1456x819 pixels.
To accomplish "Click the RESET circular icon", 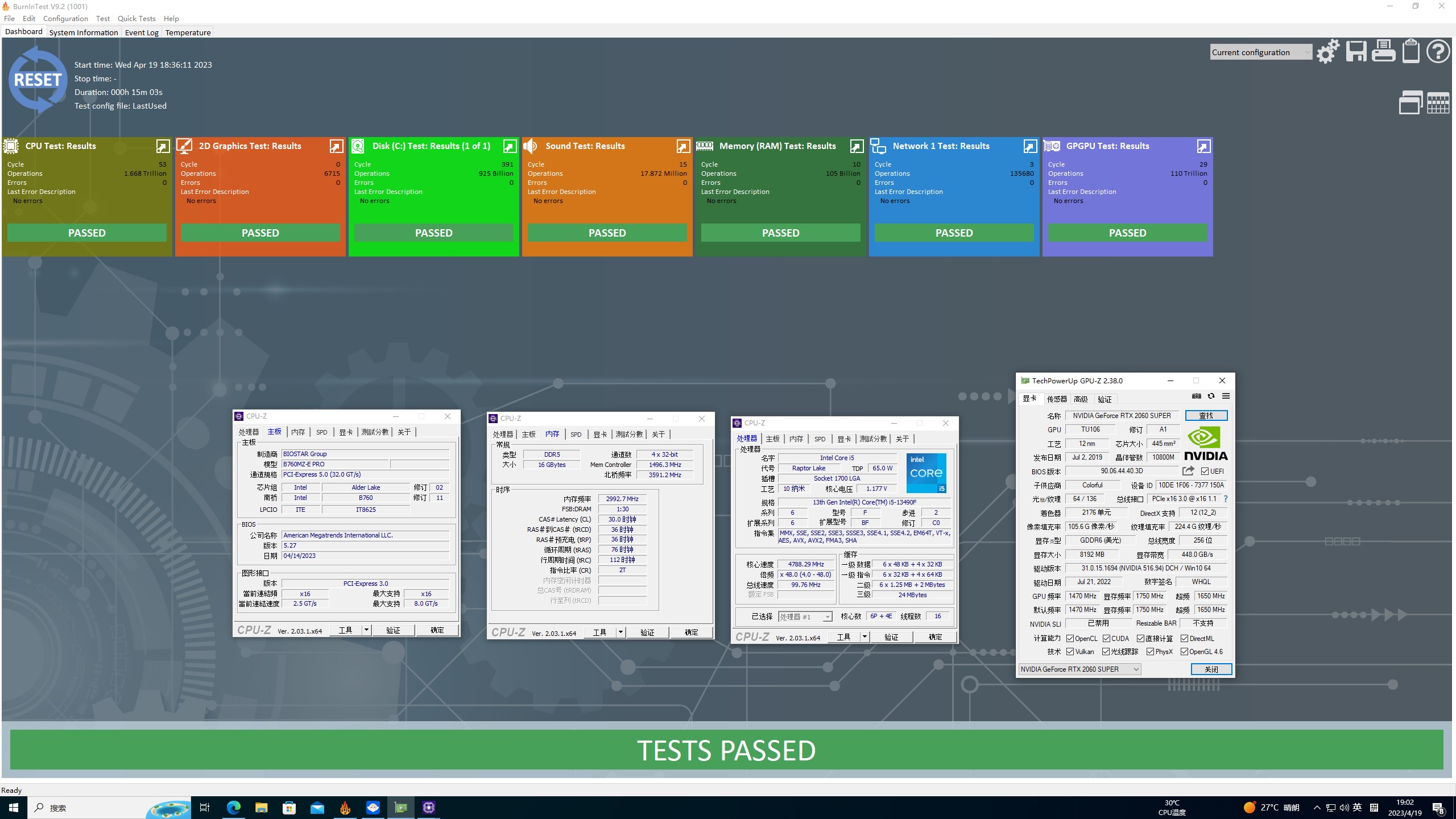I will pyautogui.click(x=38, y=80).
